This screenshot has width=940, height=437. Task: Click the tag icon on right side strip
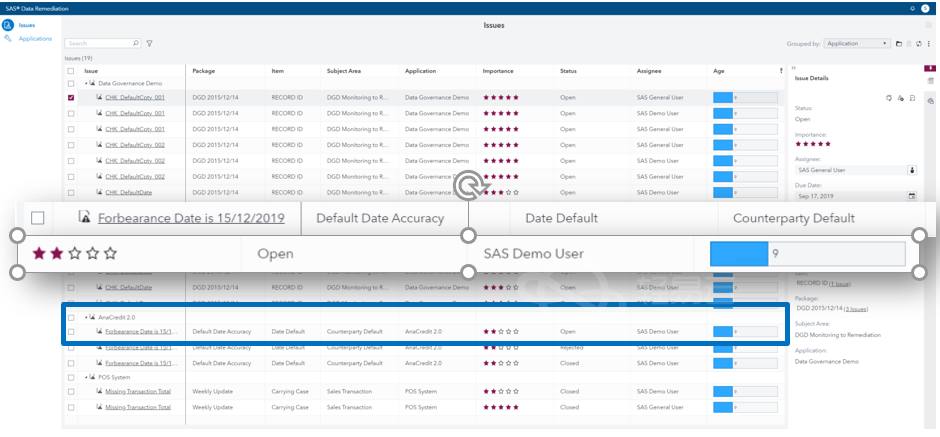(x=930, y=101)
